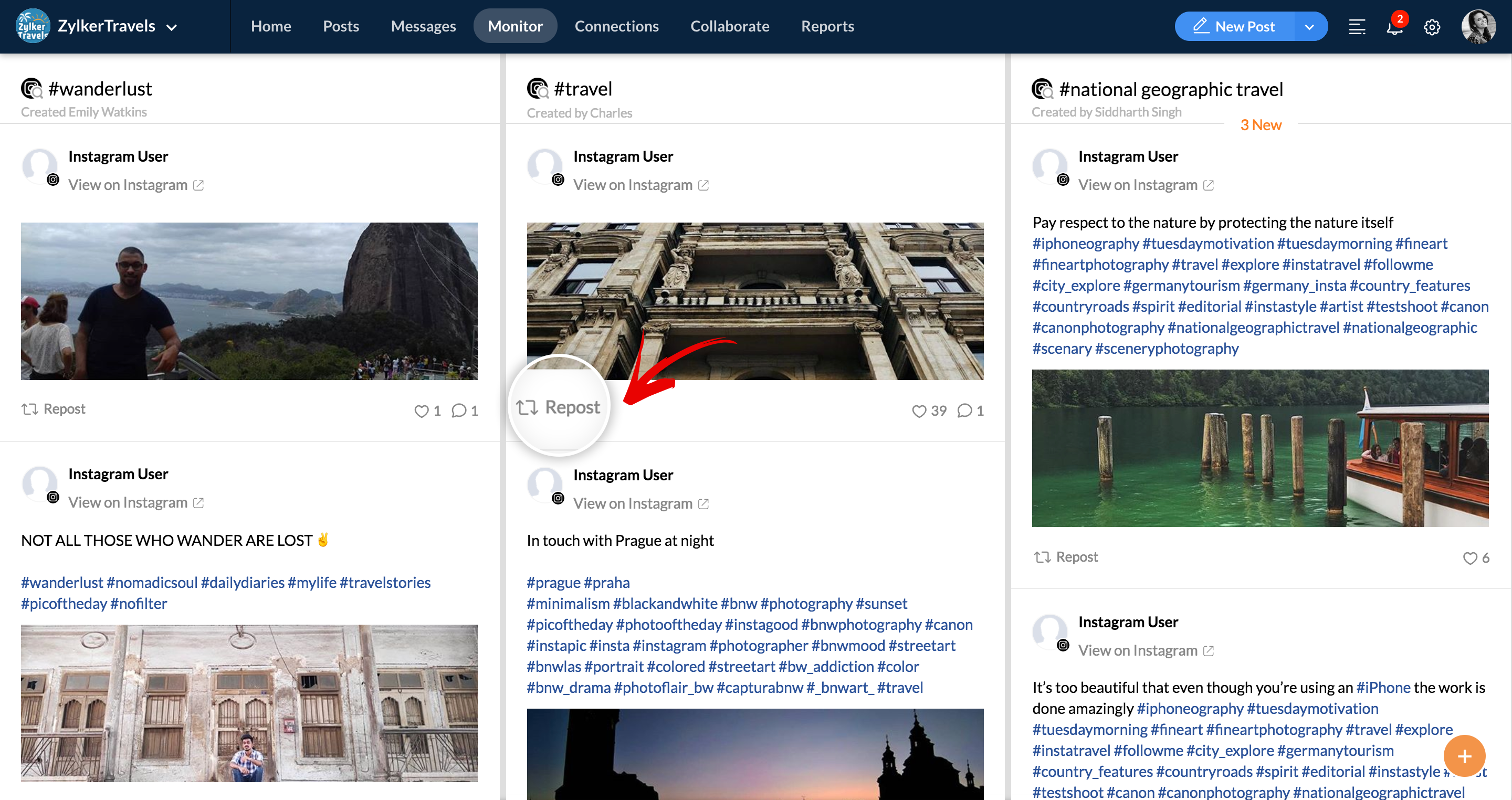
Task: Click the 3 New posts indicator
Action: (x=1260, y=125)
